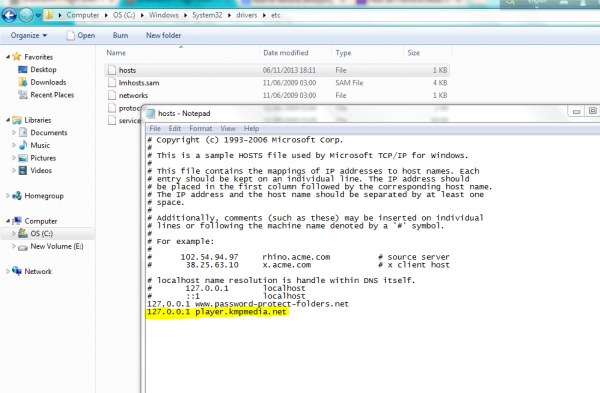Open the Organize dropdown menu

(x=29, y=35)
